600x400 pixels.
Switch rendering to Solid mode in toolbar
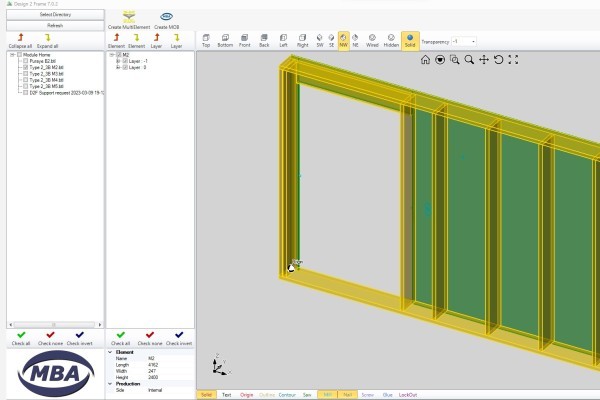click(410, 41)
